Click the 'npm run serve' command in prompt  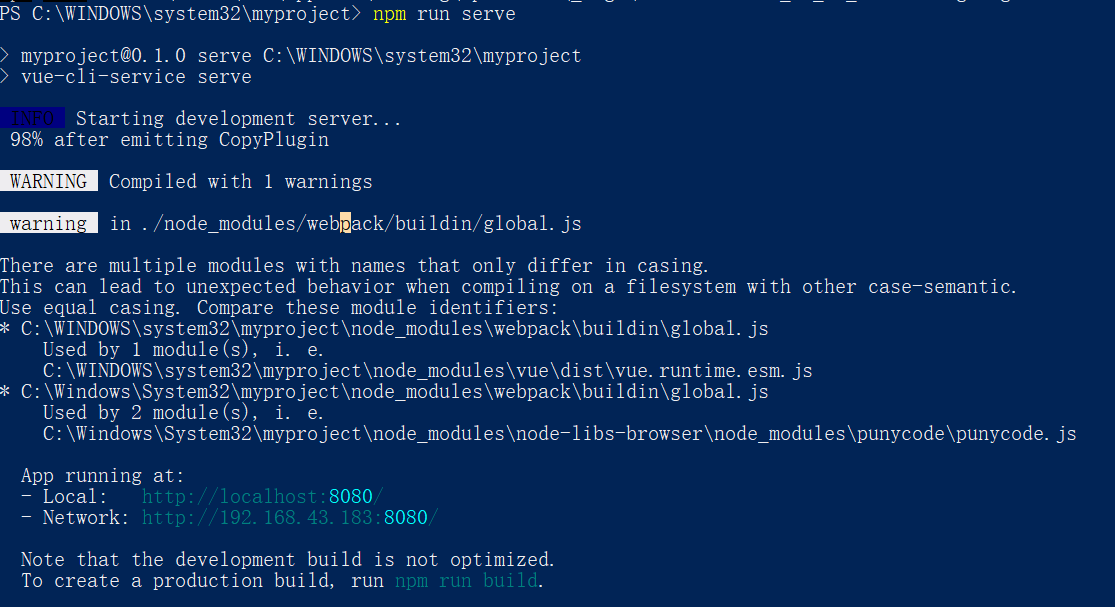[444, 14]
